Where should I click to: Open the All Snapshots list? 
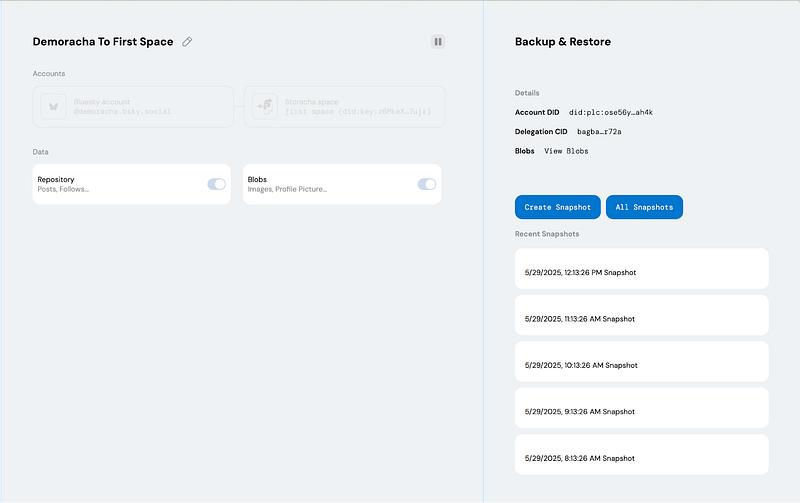coord(644,207)
